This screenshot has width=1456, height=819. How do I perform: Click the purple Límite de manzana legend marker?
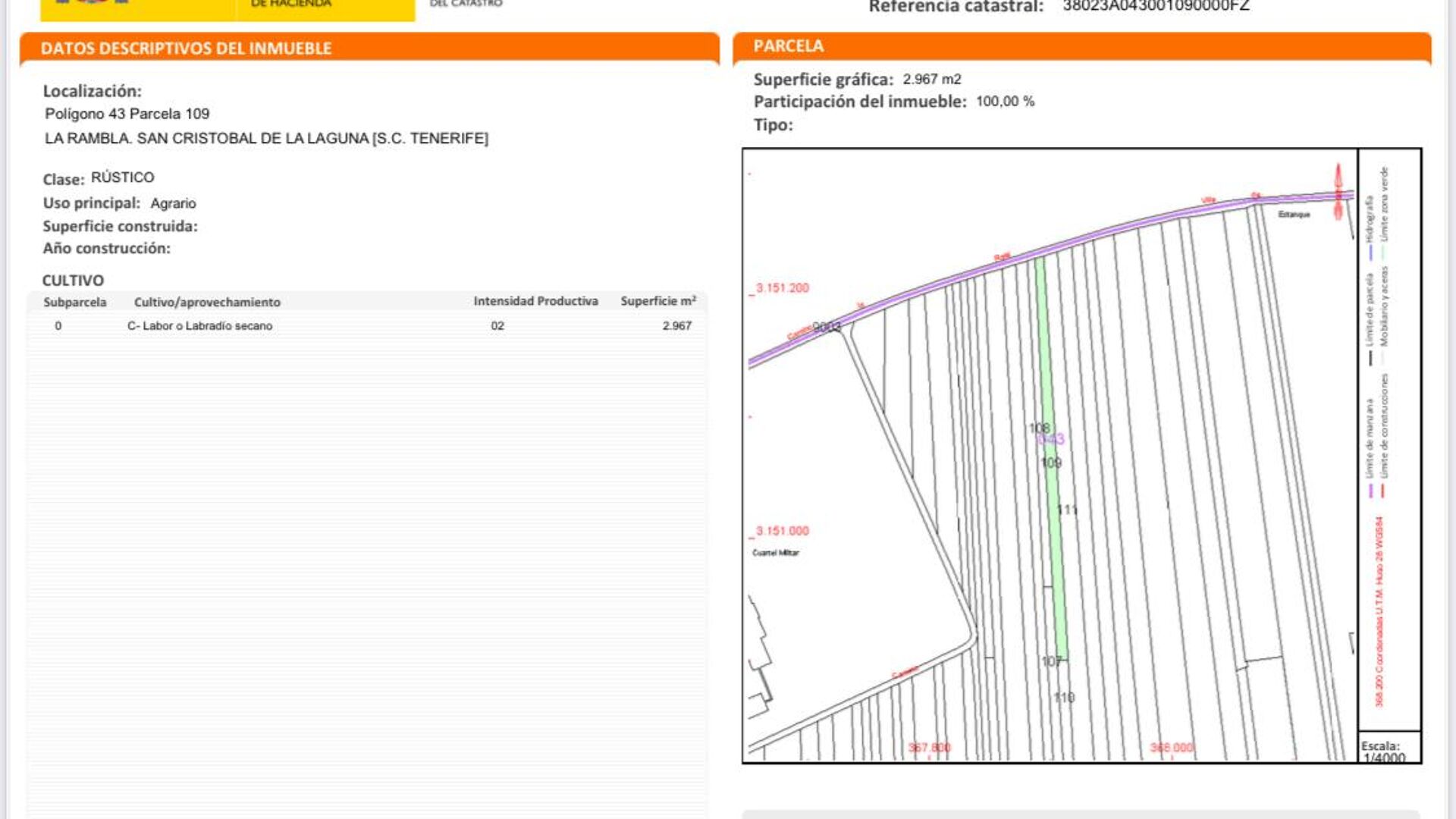(1370, 491)
